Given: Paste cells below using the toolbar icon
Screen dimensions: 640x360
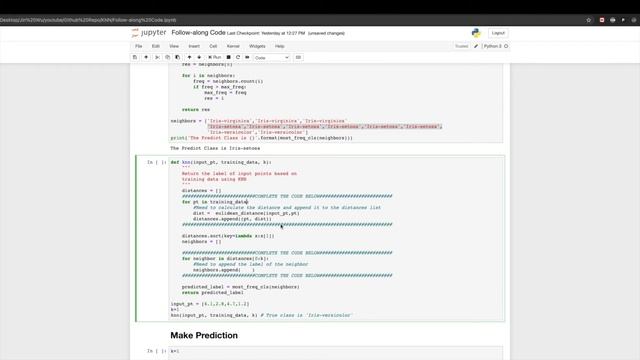Looking at the screenshot, I should [178, 58].
